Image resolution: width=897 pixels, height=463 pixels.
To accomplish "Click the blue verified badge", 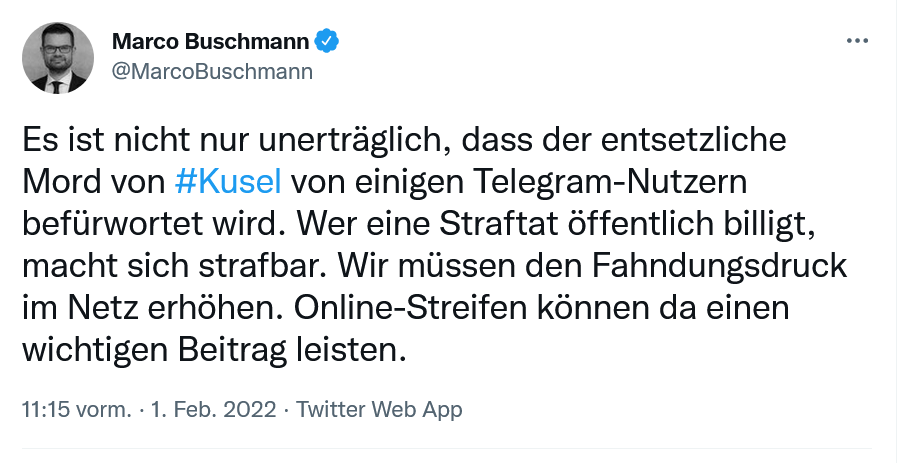I will tap(327, 41).
